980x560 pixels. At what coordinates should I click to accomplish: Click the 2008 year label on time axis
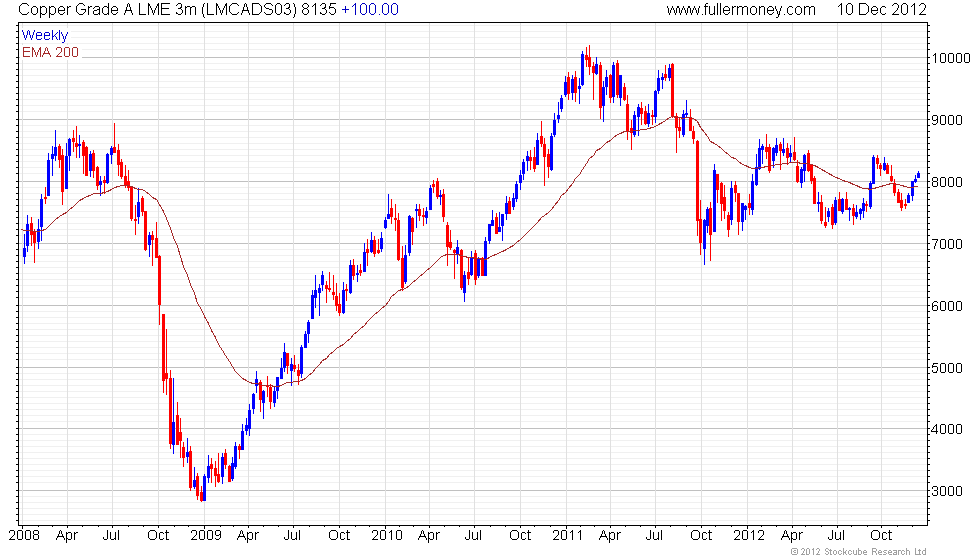24,535
